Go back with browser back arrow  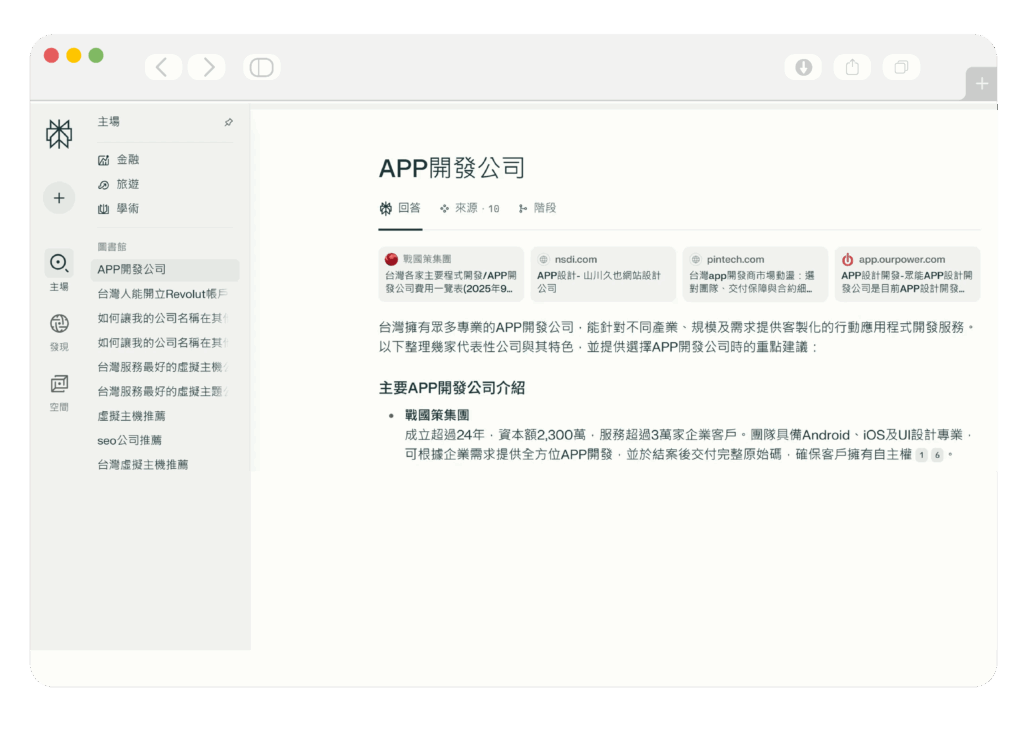163,67
